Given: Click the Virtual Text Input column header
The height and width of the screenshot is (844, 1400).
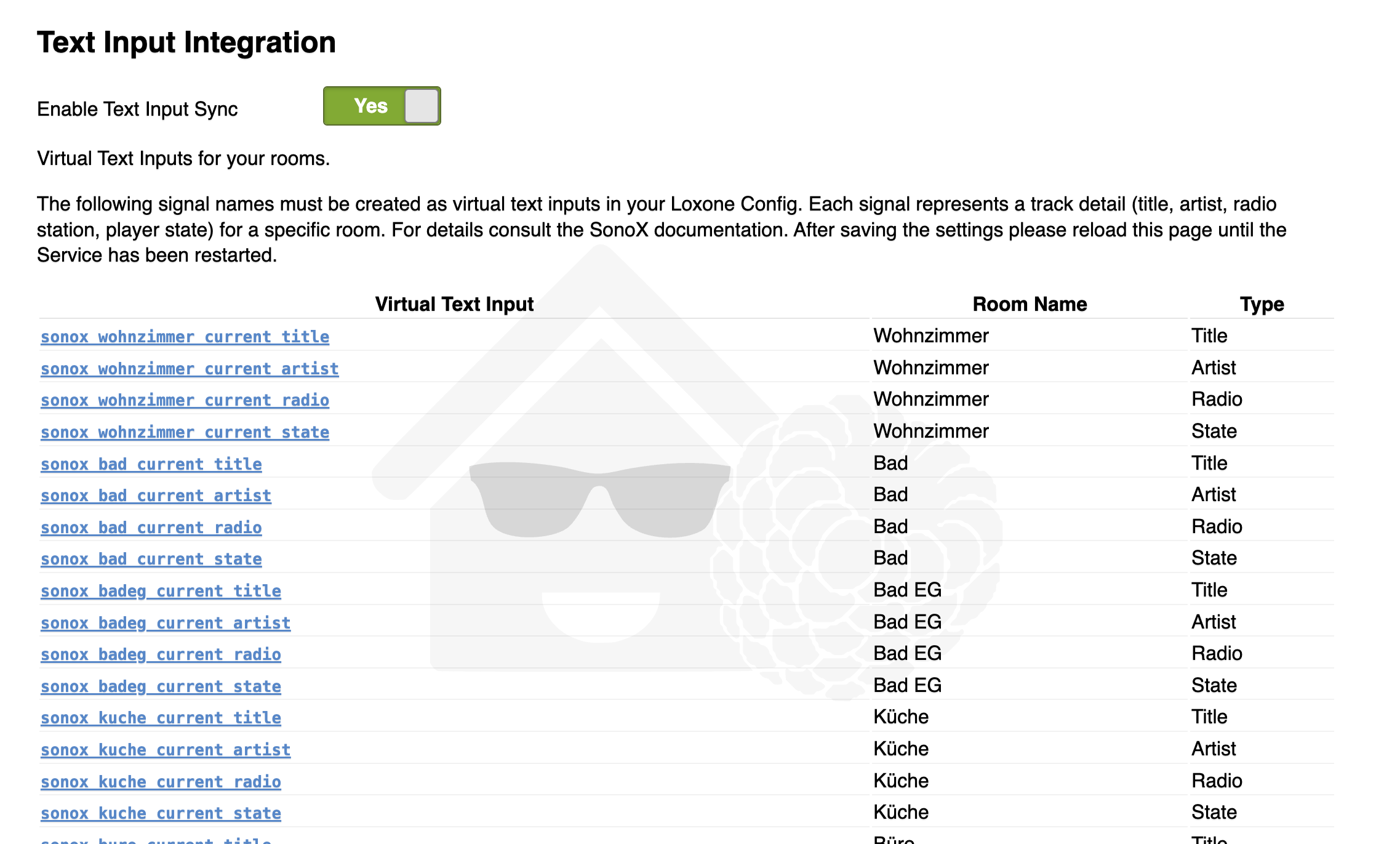Looking at the screenshot, I should coord(454,304).
